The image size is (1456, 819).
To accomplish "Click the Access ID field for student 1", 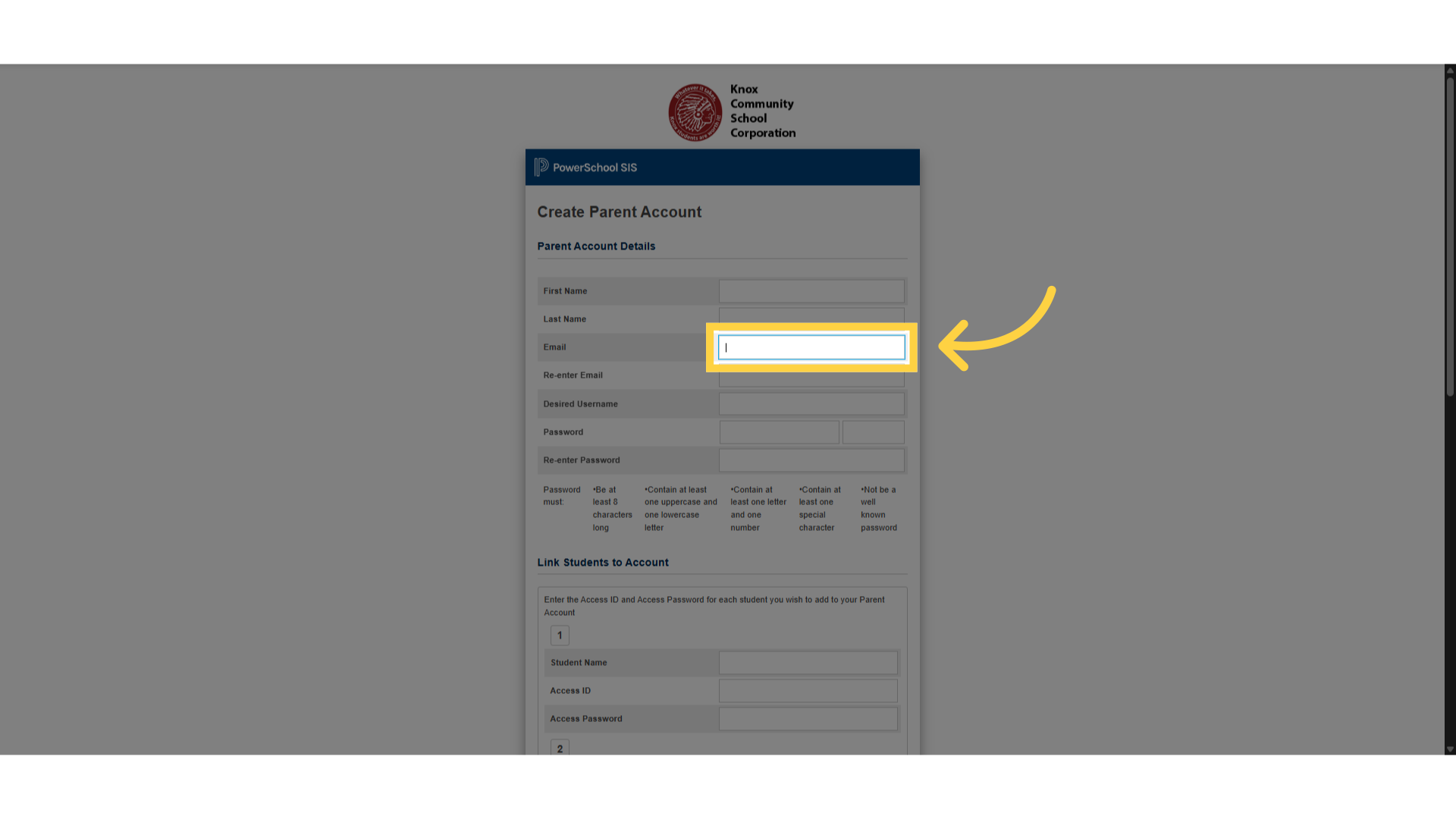I will click(x=808, y=691).
